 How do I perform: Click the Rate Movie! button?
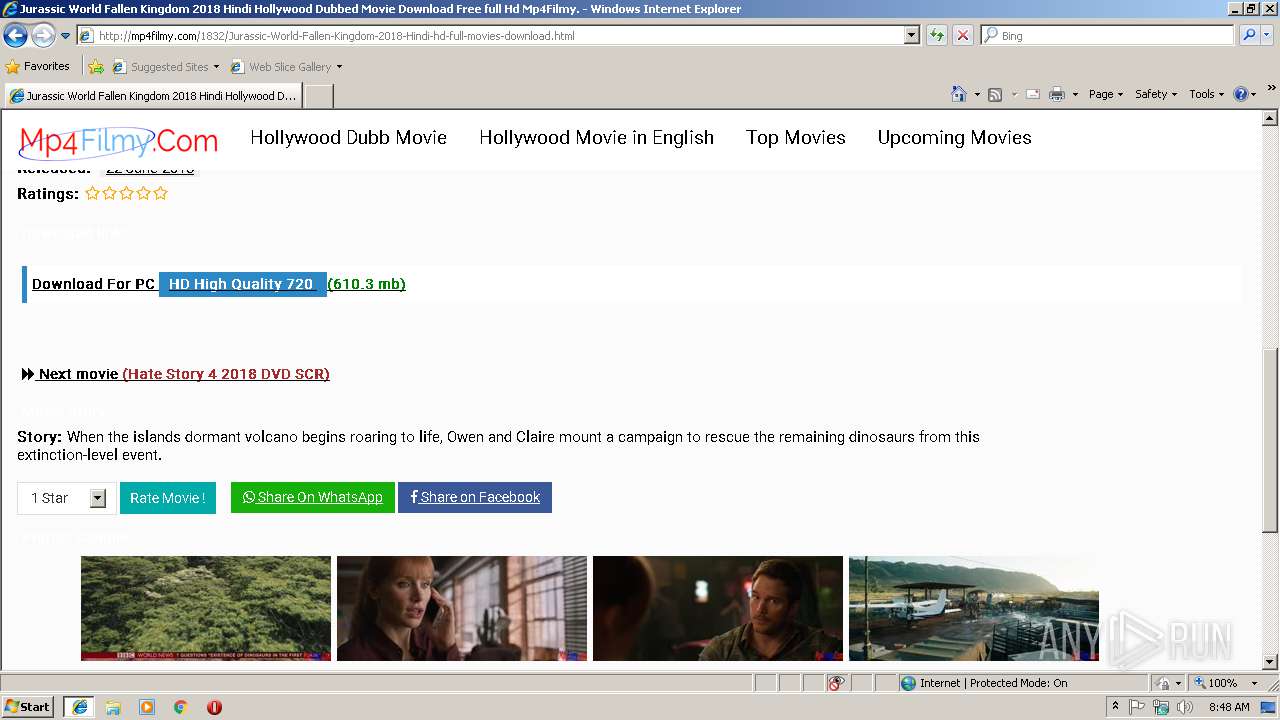[168, 498]
